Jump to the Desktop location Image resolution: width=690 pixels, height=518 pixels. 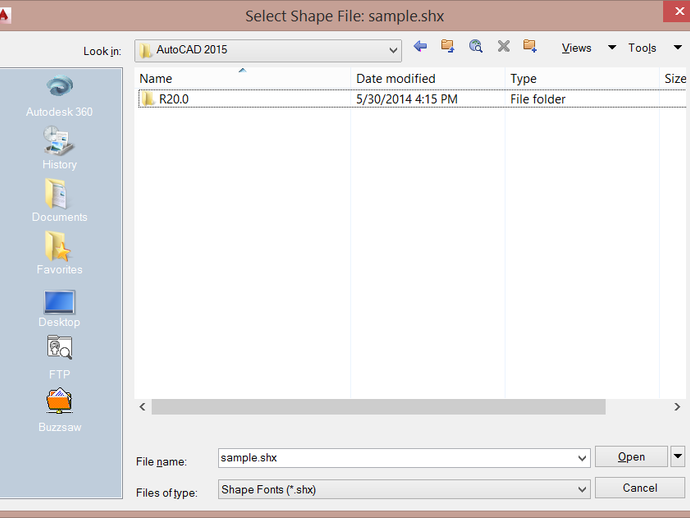coord(59,309)
